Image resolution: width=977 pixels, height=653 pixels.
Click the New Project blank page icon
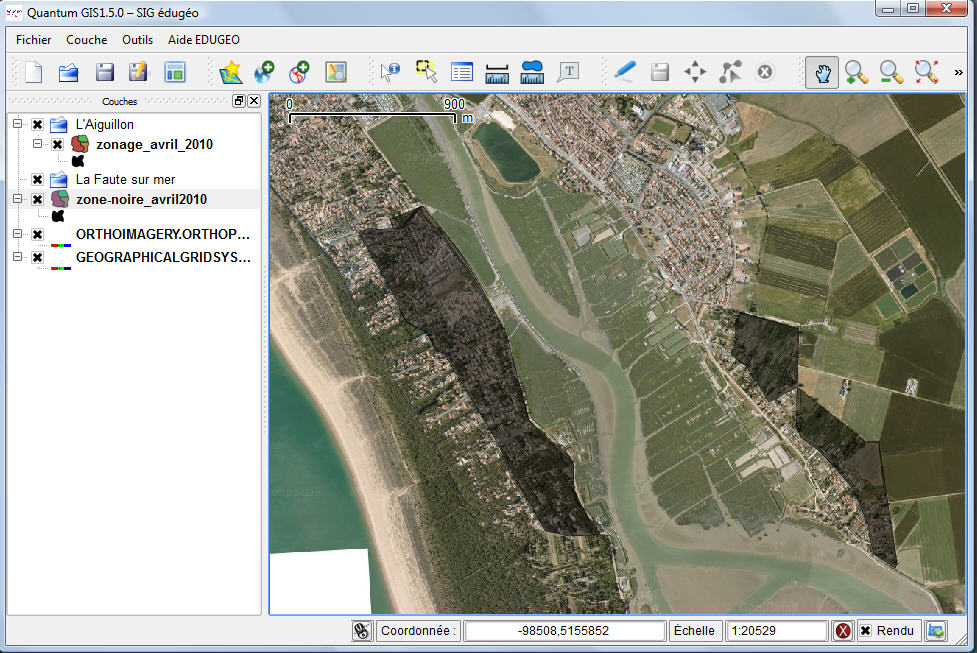click(x=34, y=72)
